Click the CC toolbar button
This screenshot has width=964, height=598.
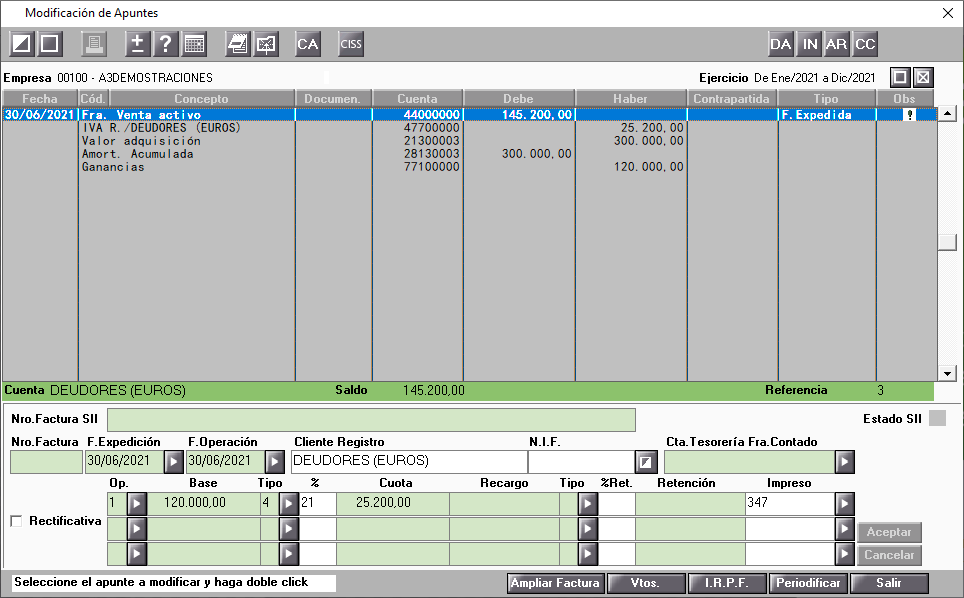864,44
